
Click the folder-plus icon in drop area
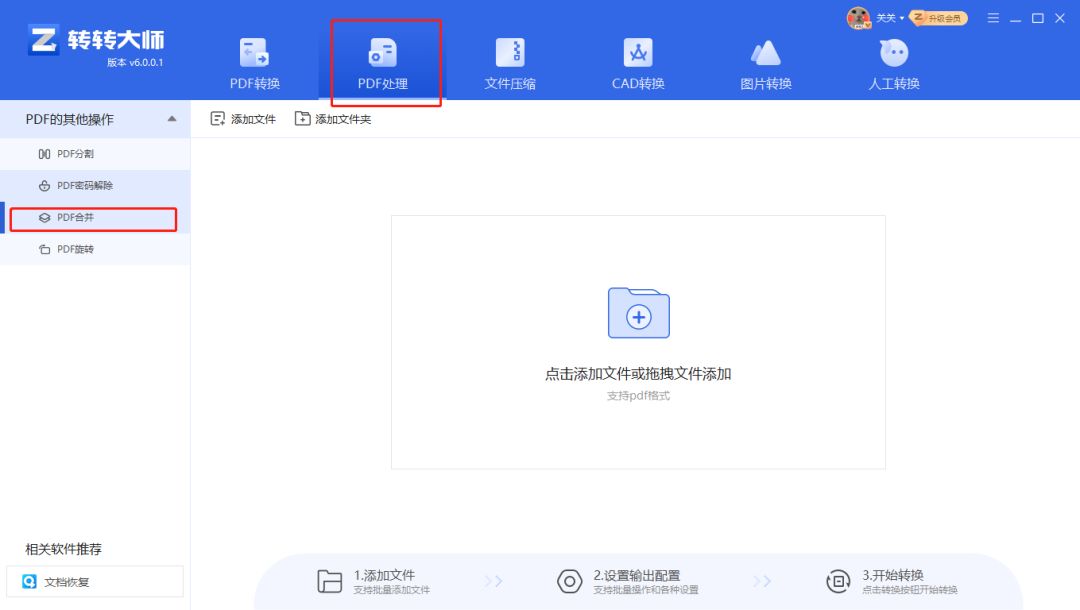[638, 314]
